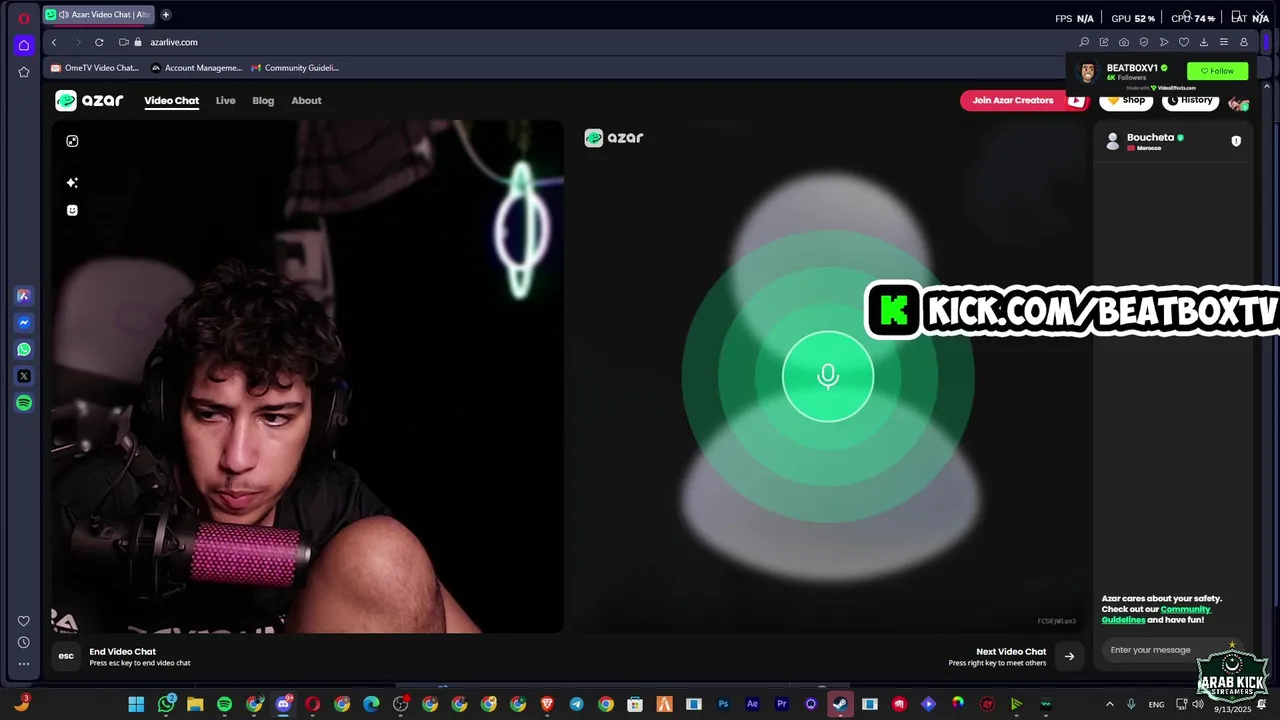Open the History button
The image size is (1280, 720).
pyautogui.click(x=1190, y=100)
